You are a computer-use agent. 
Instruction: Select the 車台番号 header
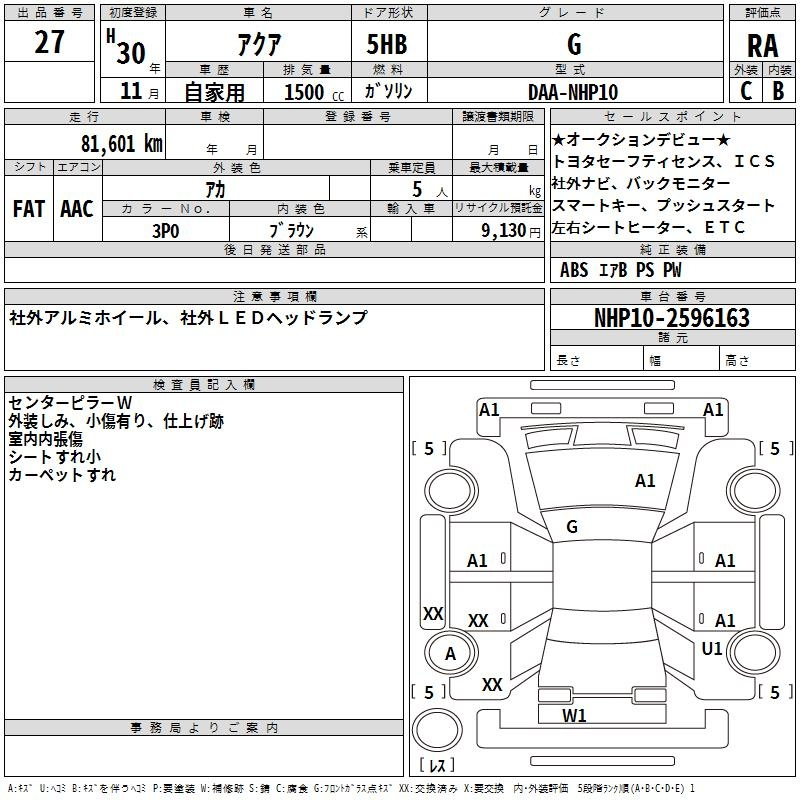point(672,296)
